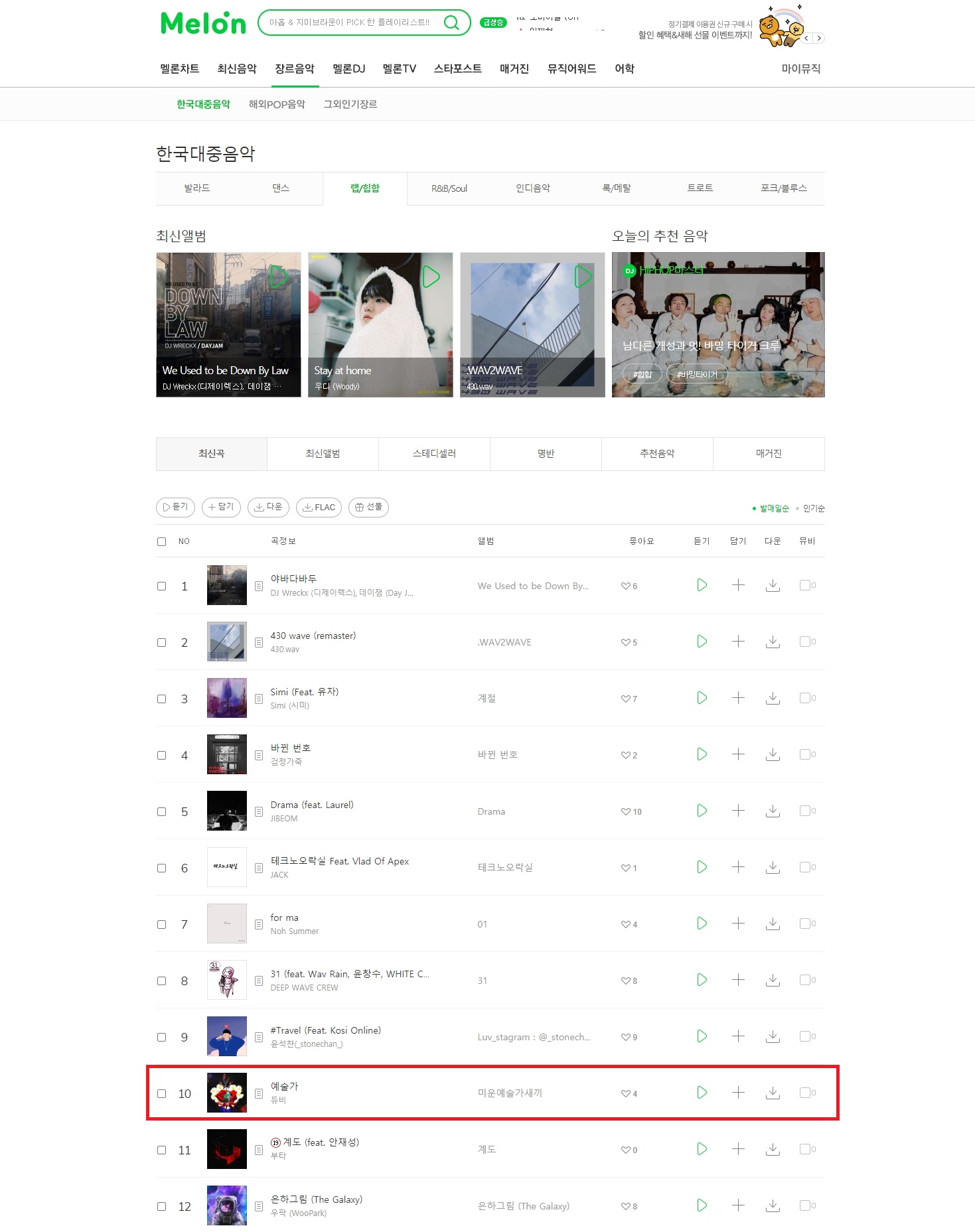Screen dimensions: 975x1232
Task: Switch to 최신앨범 list tab
Action: pos(323,454)
